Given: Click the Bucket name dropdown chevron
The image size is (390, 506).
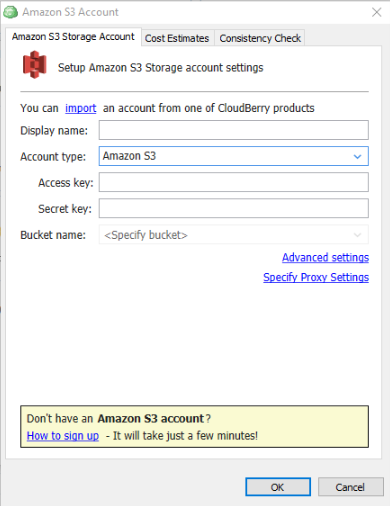Looking at the screenshot, I should click(357, 235).
